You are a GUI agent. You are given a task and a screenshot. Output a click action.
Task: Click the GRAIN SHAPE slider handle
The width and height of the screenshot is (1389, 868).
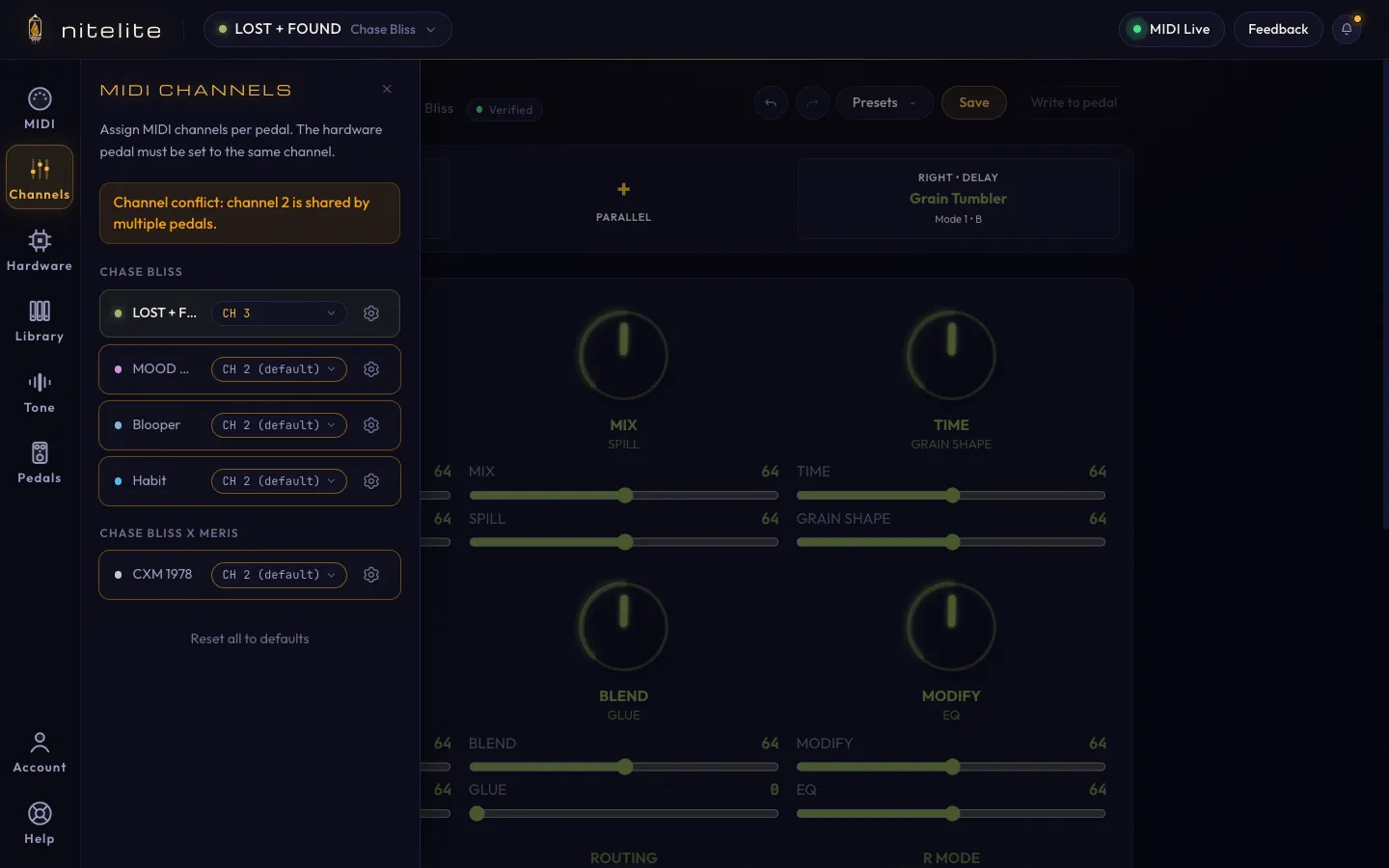(952, 542)
